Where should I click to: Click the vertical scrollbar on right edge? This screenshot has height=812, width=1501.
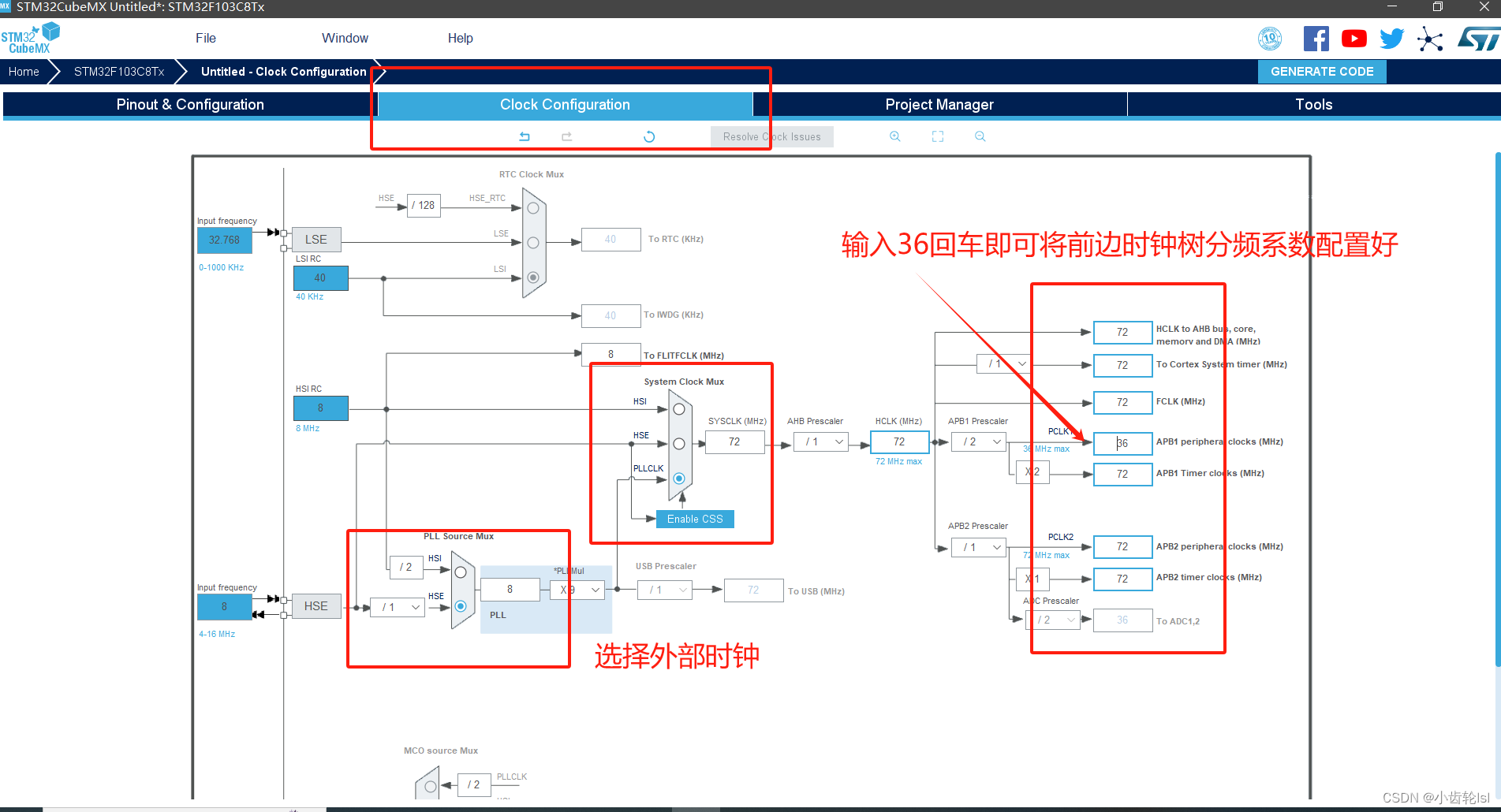1498,410
